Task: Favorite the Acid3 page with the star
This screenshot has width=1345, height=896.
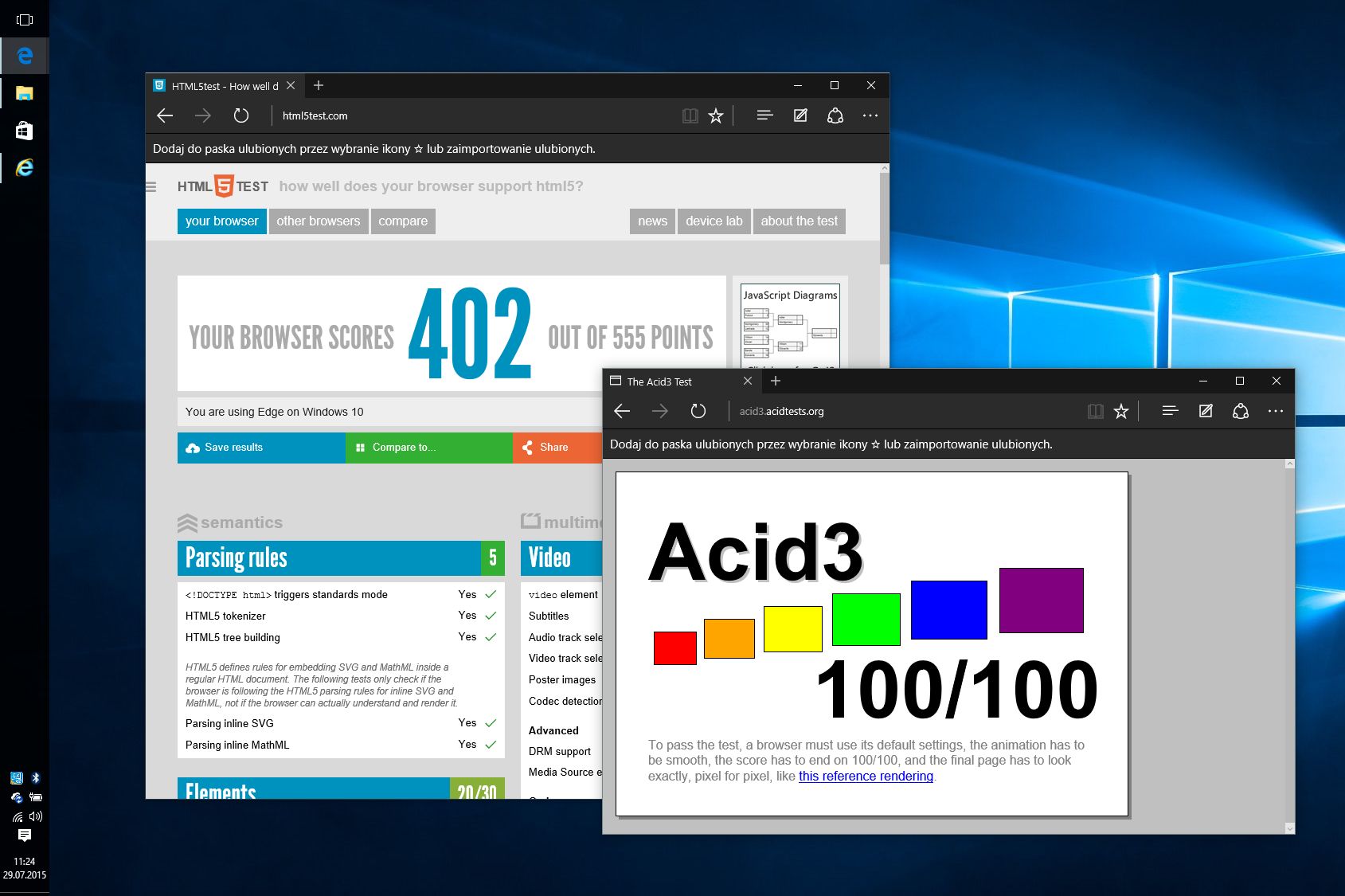Action: pos(1121,411)
